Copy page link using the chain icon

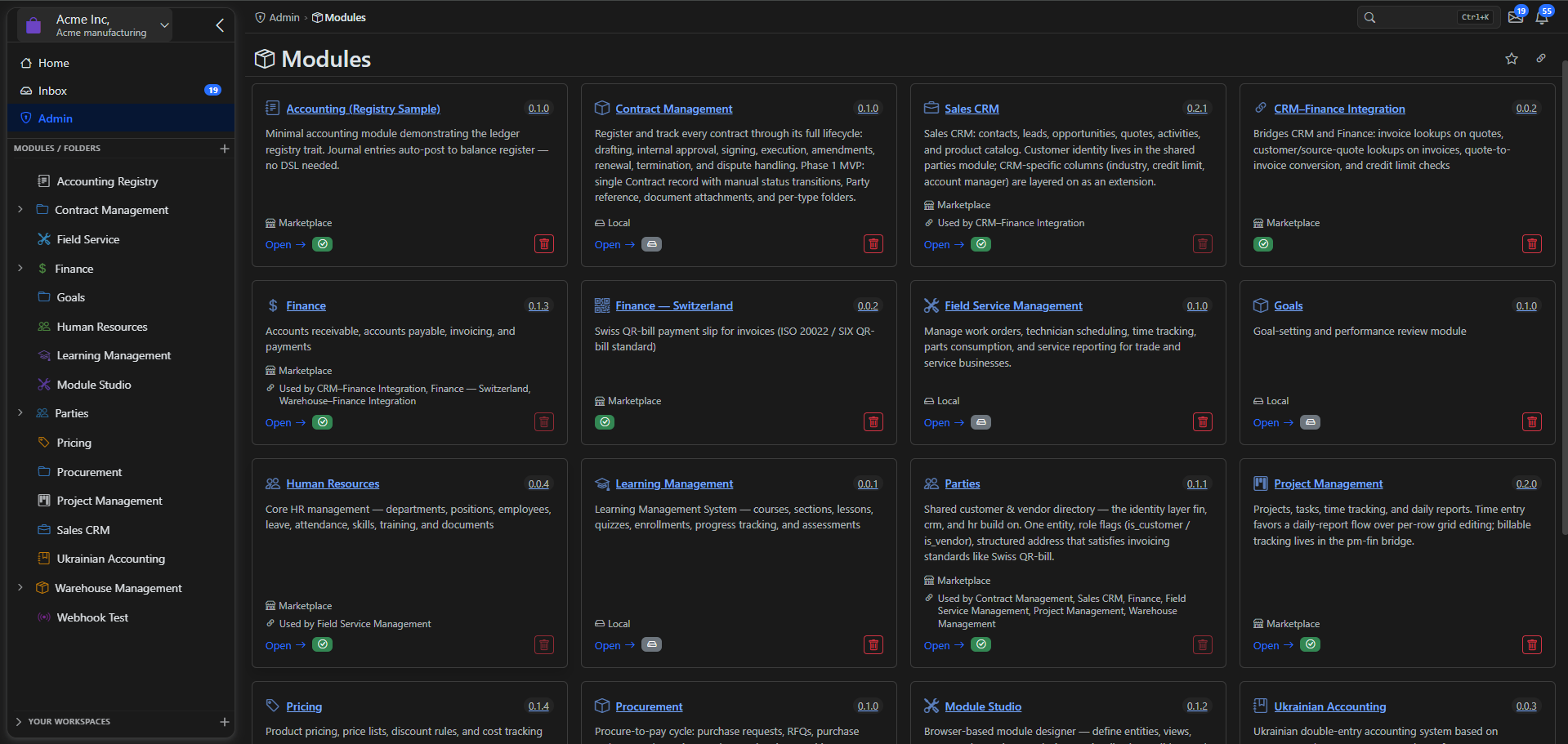pos(1541,59)
